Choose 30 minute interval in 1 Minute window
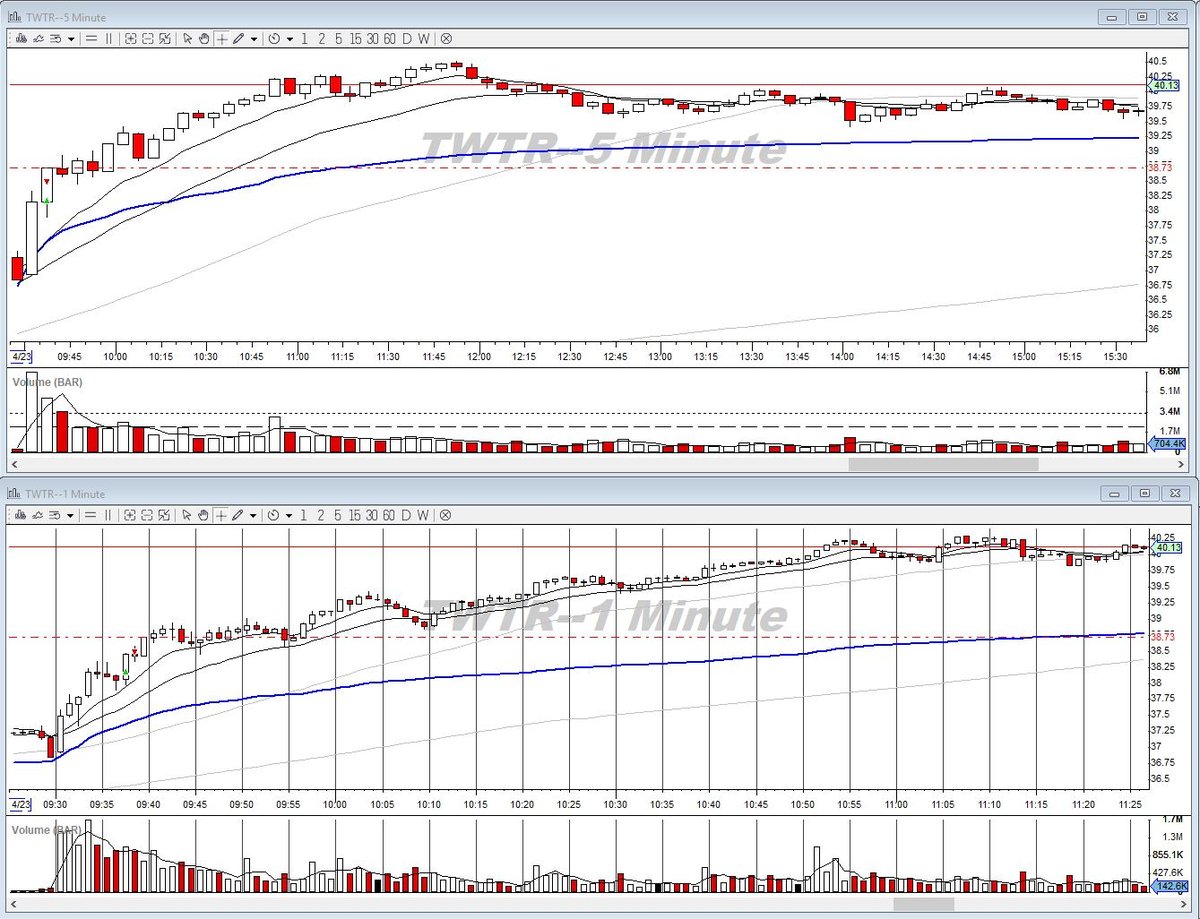The image size is (1200, 919). [x=372, y=514]
